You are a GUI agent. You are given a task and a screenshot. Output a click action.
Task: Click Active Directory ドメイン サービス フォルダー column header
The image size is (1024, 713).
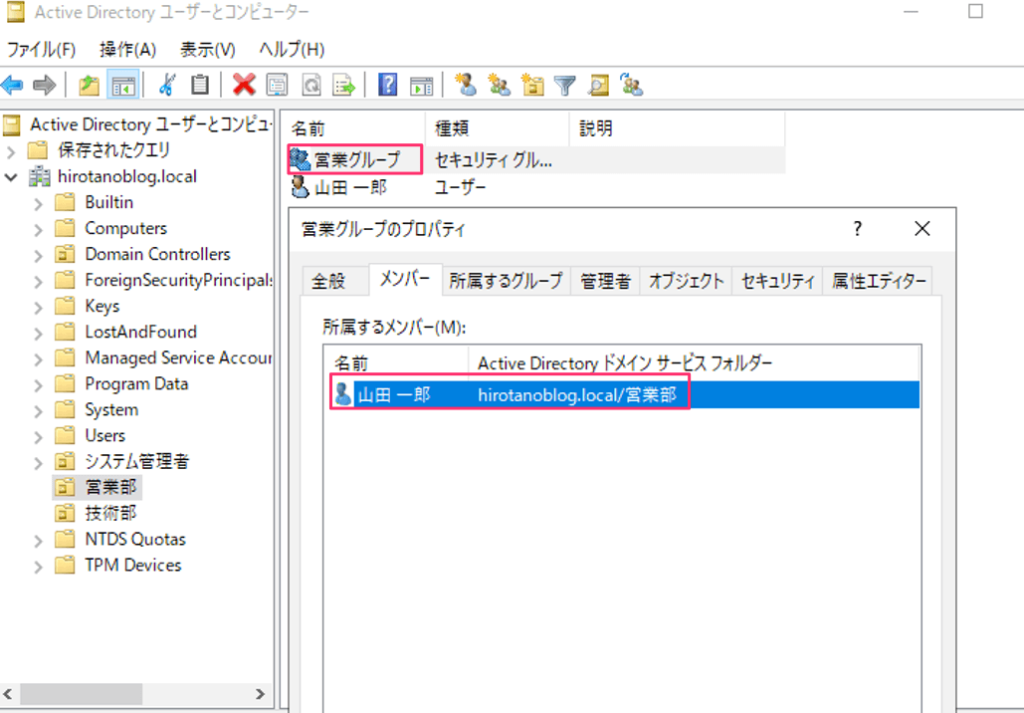[694, 364]
